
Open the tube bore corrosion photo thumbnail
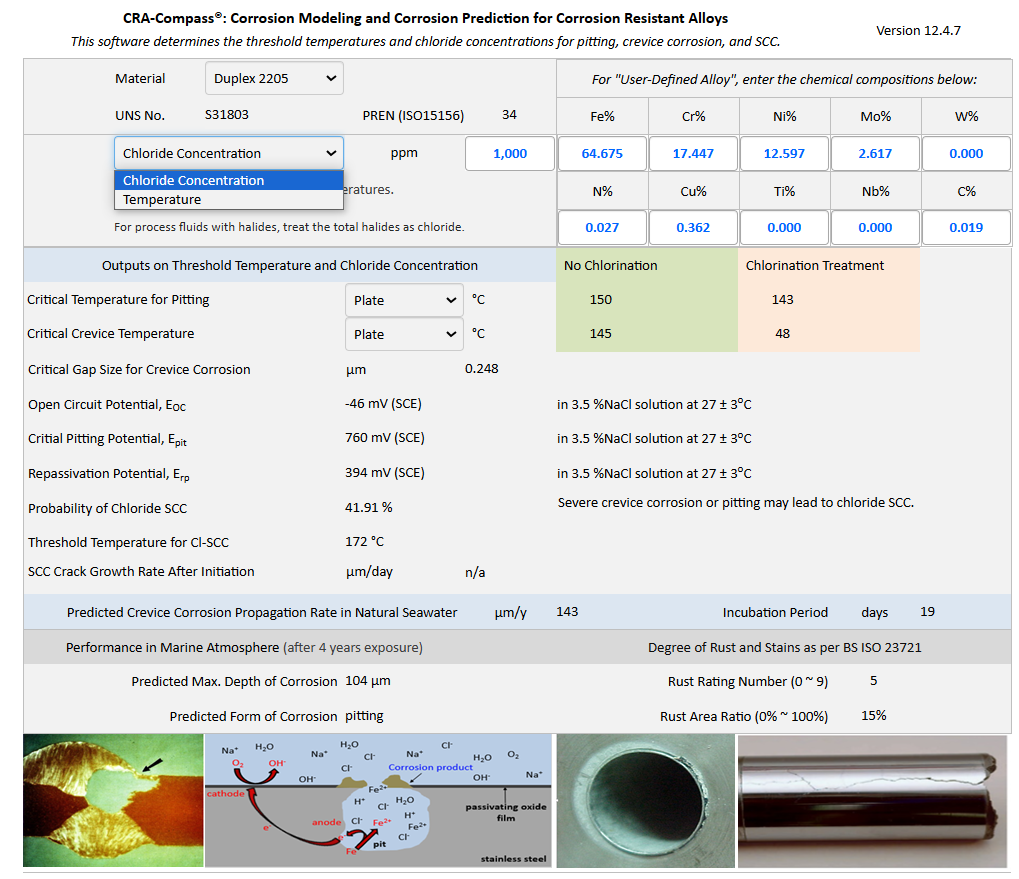pos(645,800)
